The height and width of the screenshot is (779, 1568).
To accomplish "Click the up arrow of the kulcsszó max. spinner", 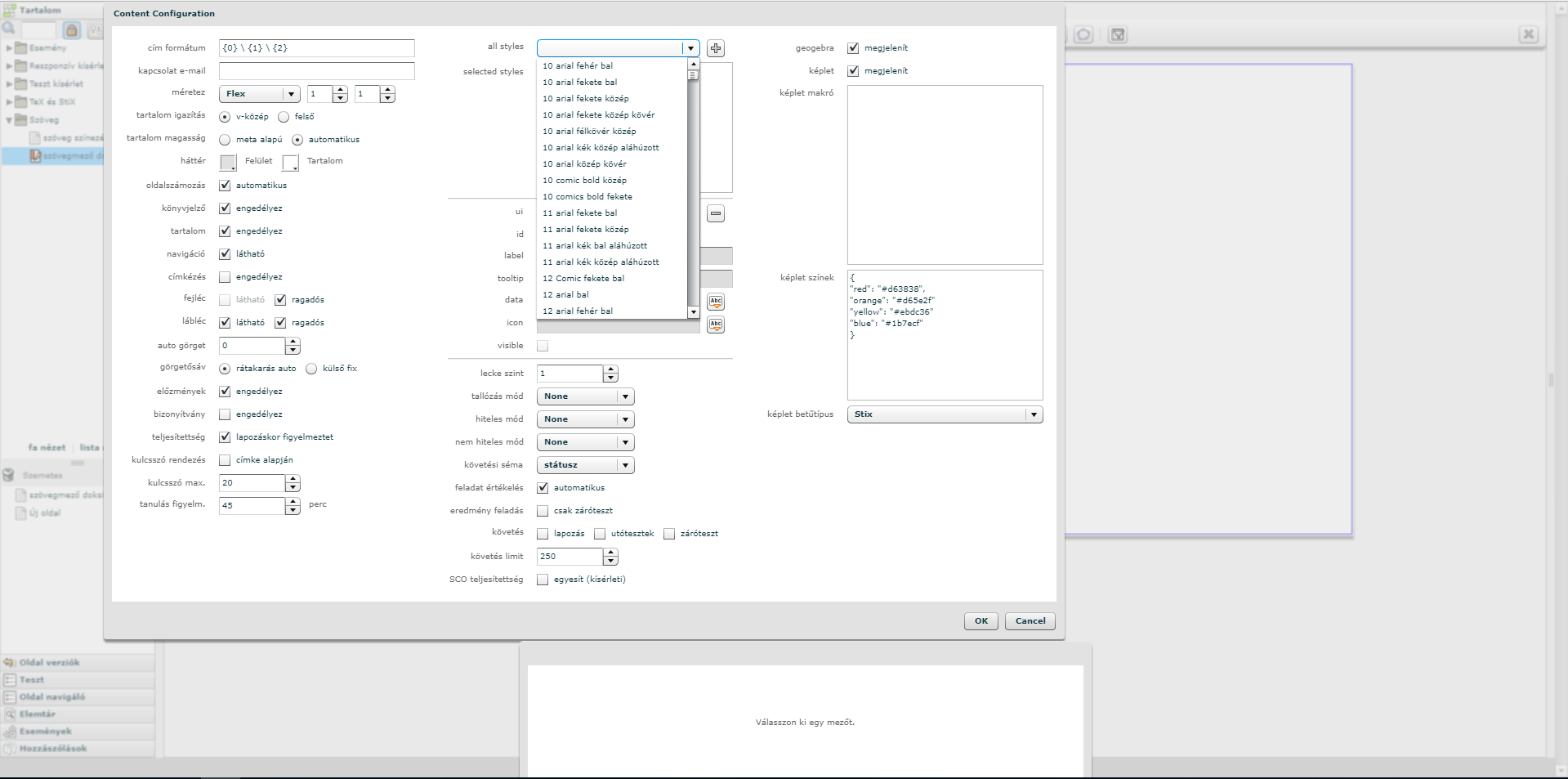I will 293,479.
